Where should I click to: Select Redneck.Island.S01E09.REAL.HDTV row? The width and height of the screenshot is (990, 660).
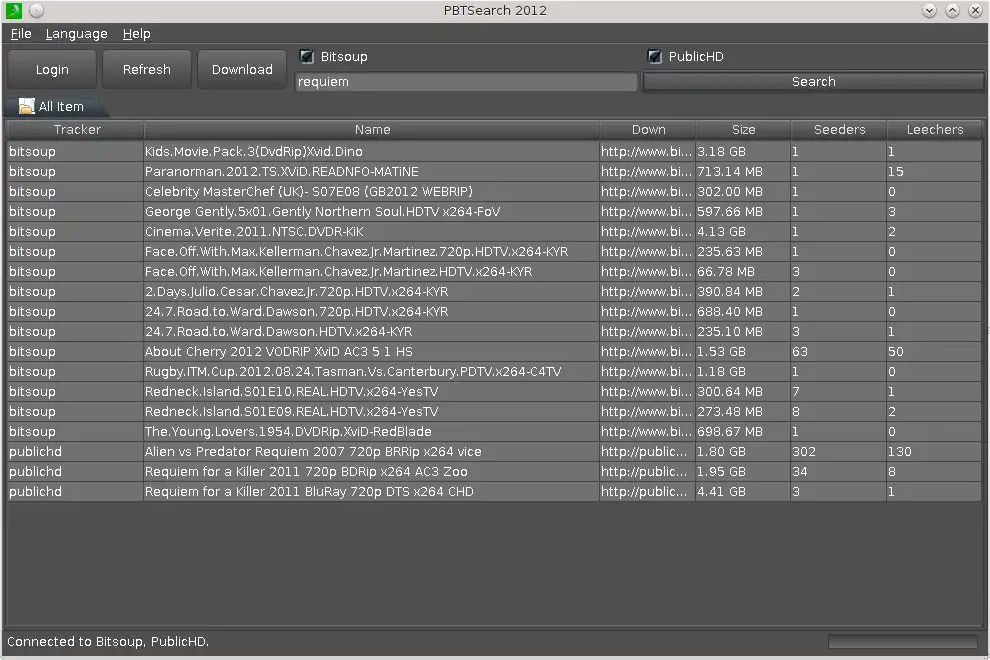[x=494, y=412]
